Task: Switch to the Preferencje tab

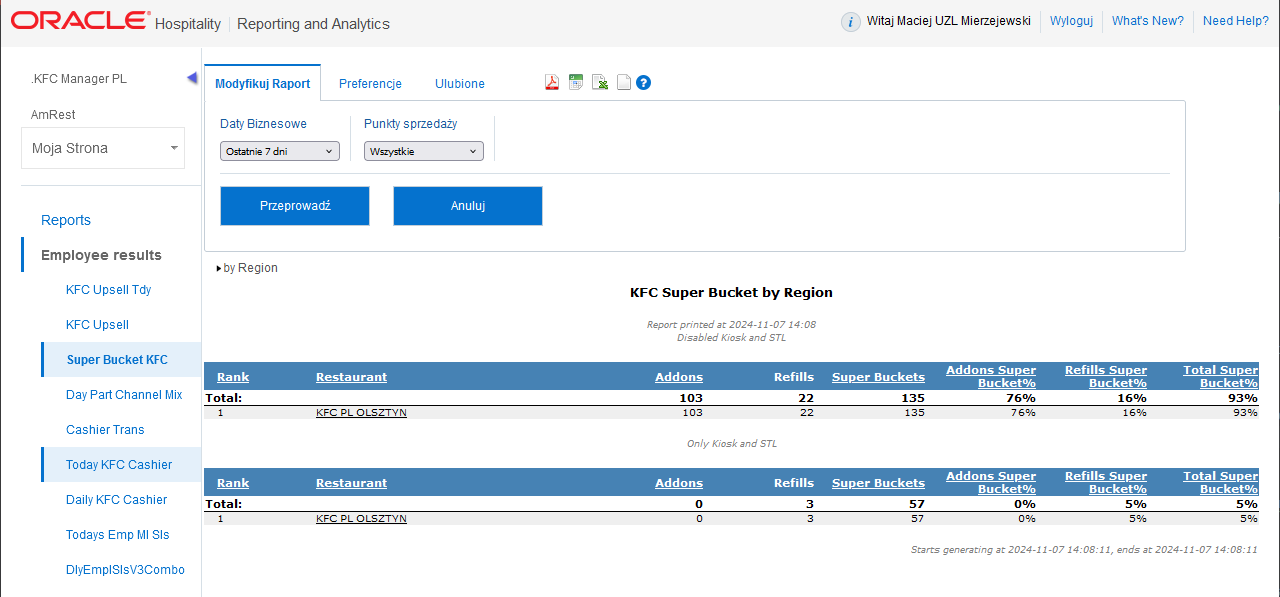Action: [370, 84]
